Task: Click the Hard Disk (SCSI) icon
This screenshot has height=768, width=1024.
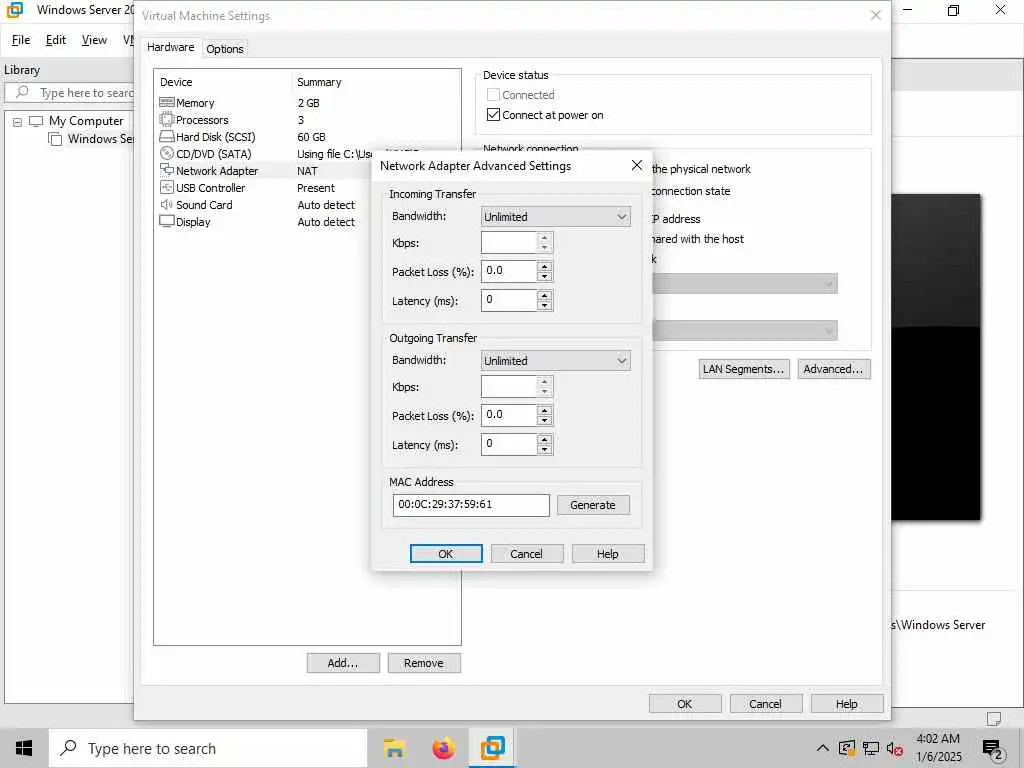Action: point(167,136)
